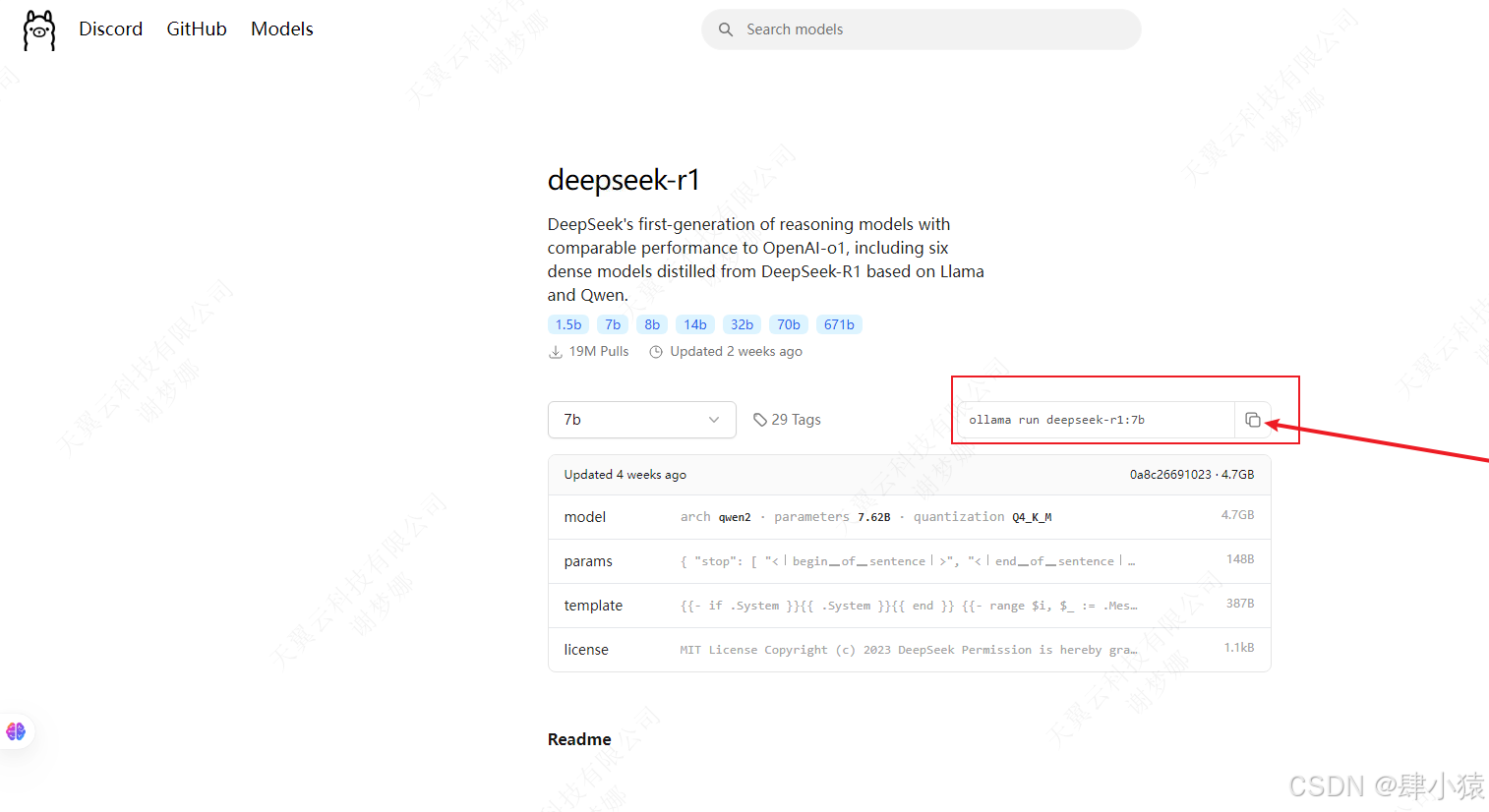The width and height of the screenshot is (1489, 812).
Task: Open the 7b model size dropdown
Action: (x=642, y=420)
